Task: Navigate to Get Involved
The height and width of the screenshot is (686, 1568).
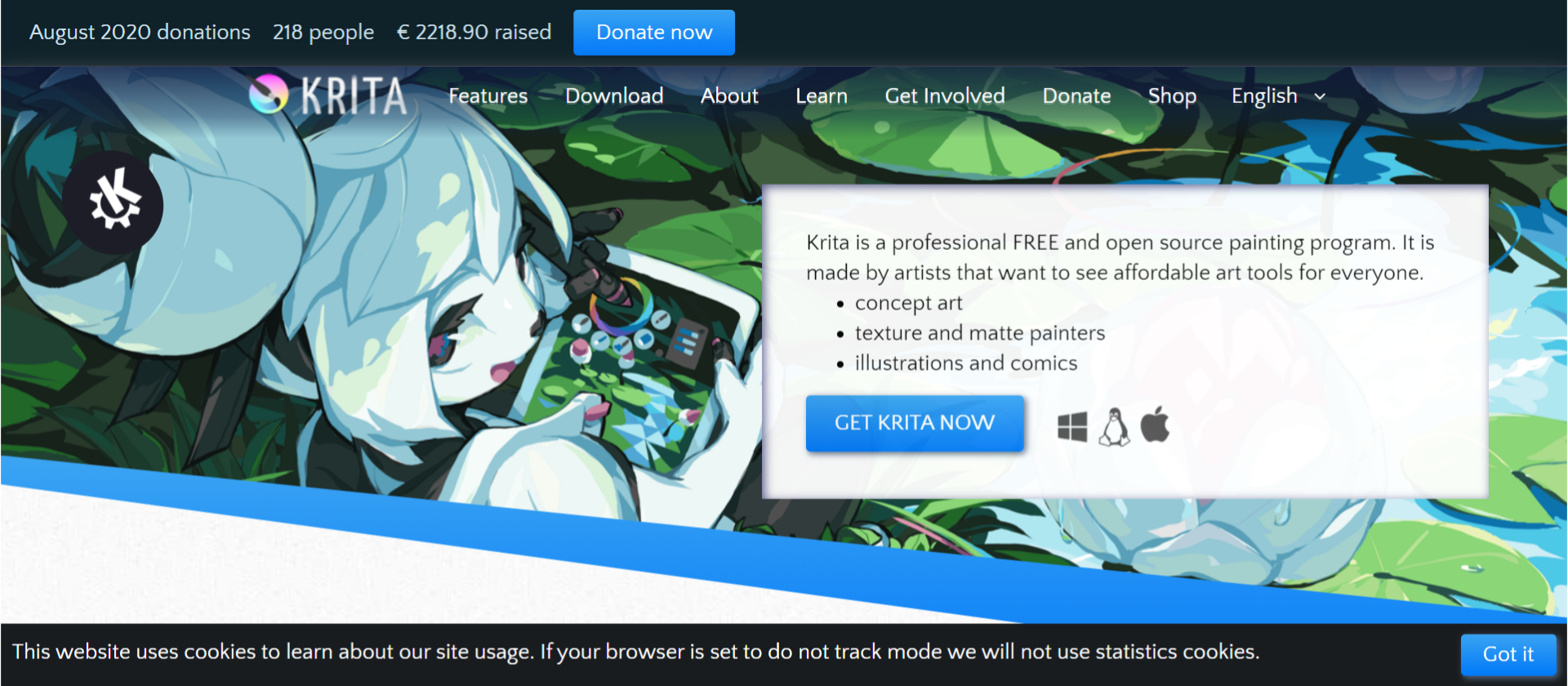Action: (945, 96)
